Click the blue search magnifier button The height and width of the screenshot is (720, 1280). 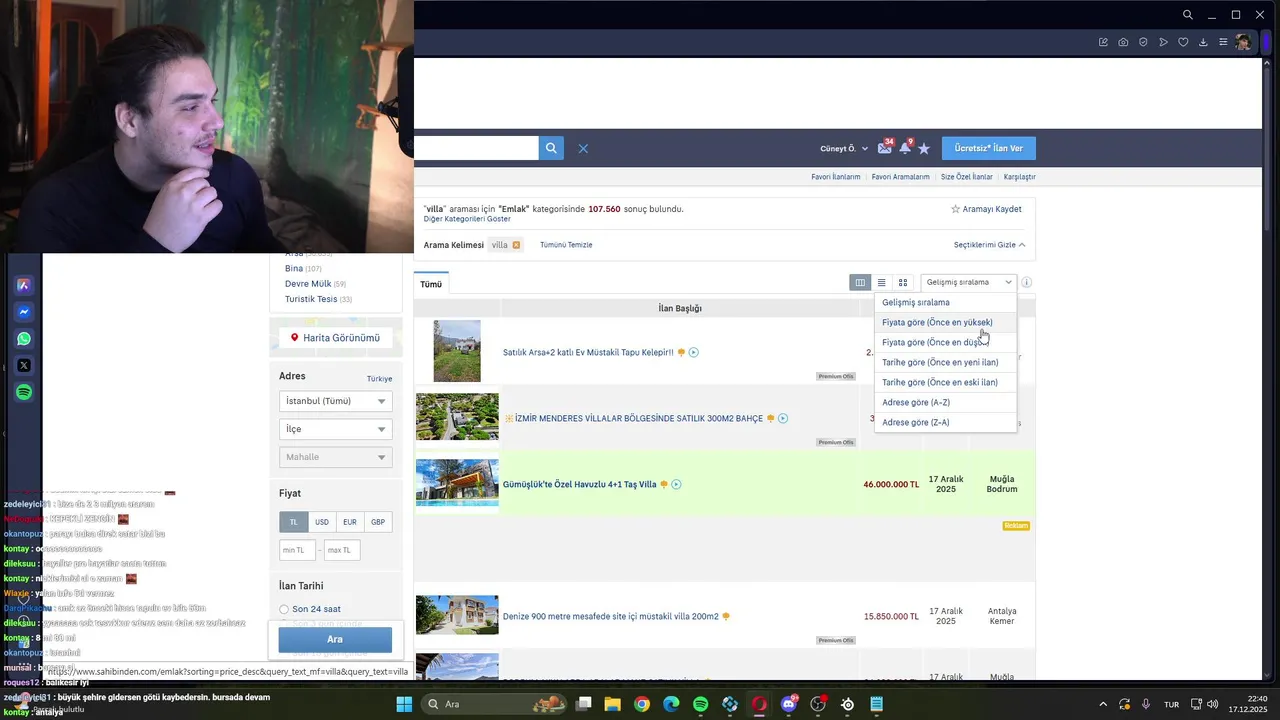point(551,148)
